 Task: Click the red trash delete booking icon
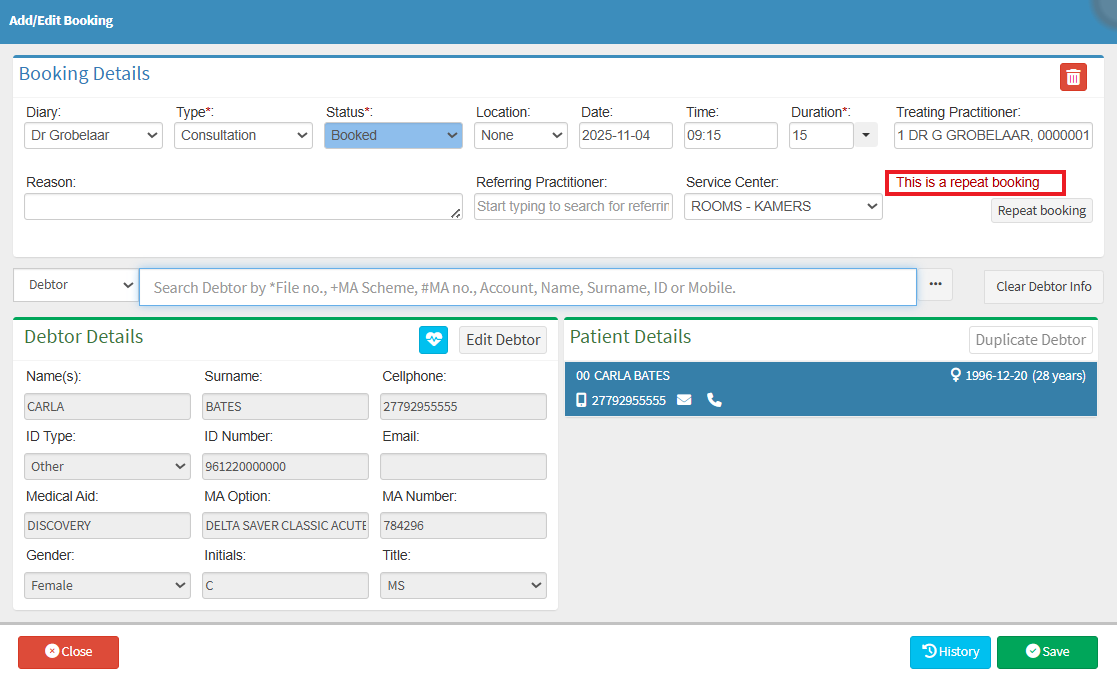coord(1073,77)
